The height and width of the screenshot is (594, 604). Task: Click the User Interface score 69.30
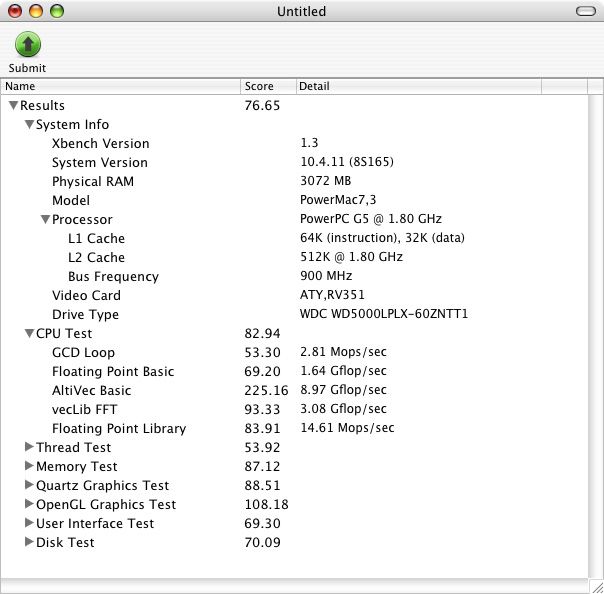click(x=262, y=524)
